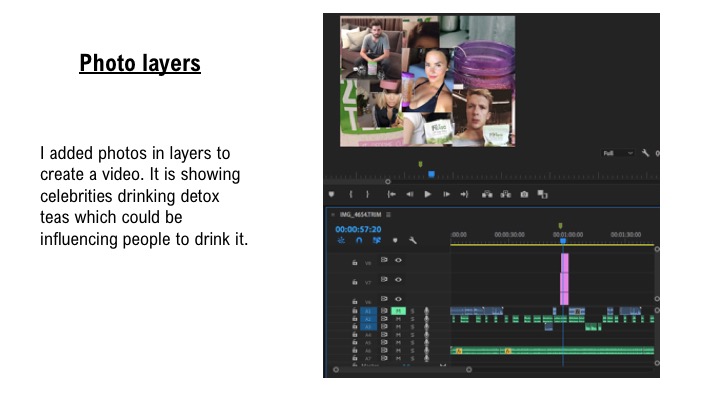Image resolution: width=720 pixels, height=405 pixels.
Task: Solo track A2 with the S button
Action: [411, 319]
